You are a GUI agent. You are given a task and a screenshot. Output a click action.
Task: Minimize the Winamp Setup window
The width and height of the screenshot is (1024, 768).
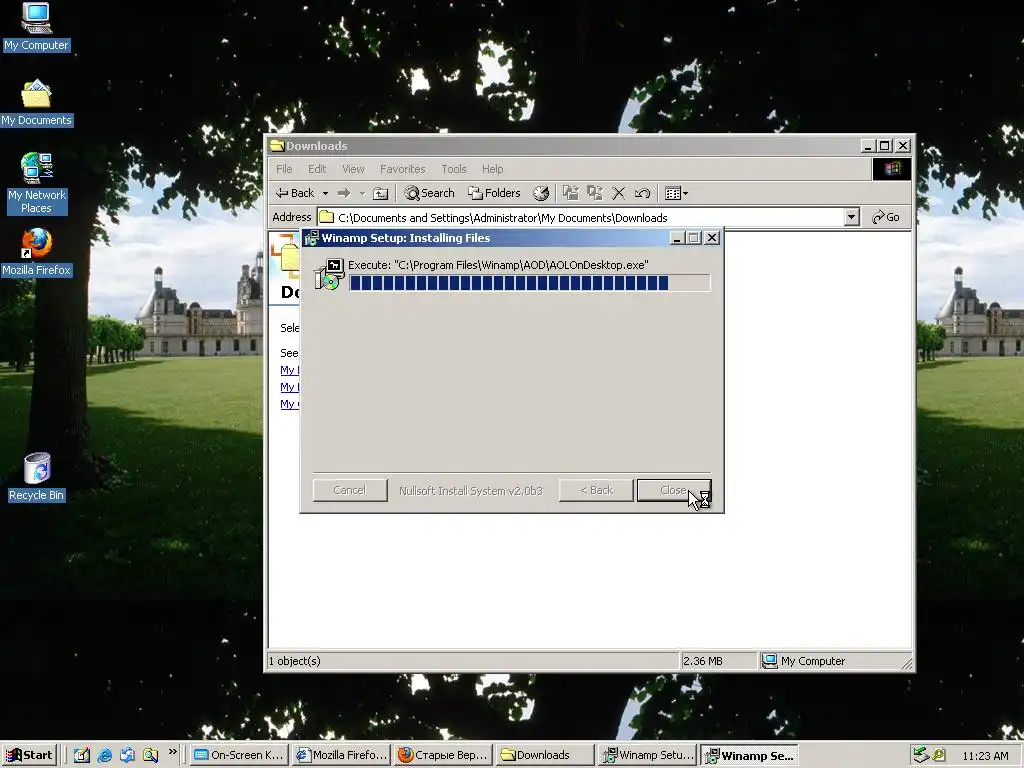tap(677, 238)
